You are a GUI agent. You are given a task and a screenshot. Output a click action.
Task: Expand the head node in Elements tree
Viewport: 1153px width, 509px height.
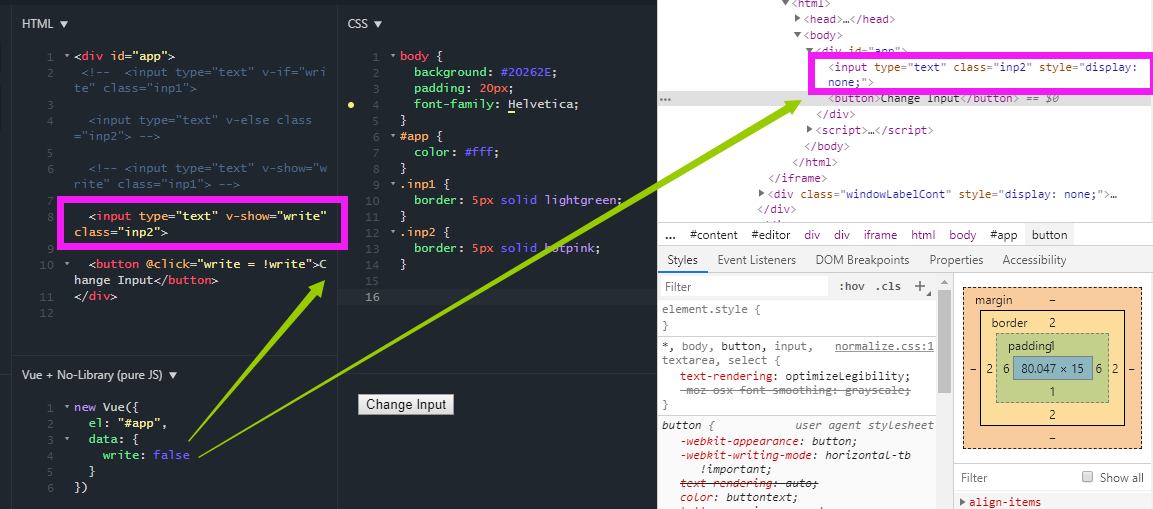tap(799, 19)
